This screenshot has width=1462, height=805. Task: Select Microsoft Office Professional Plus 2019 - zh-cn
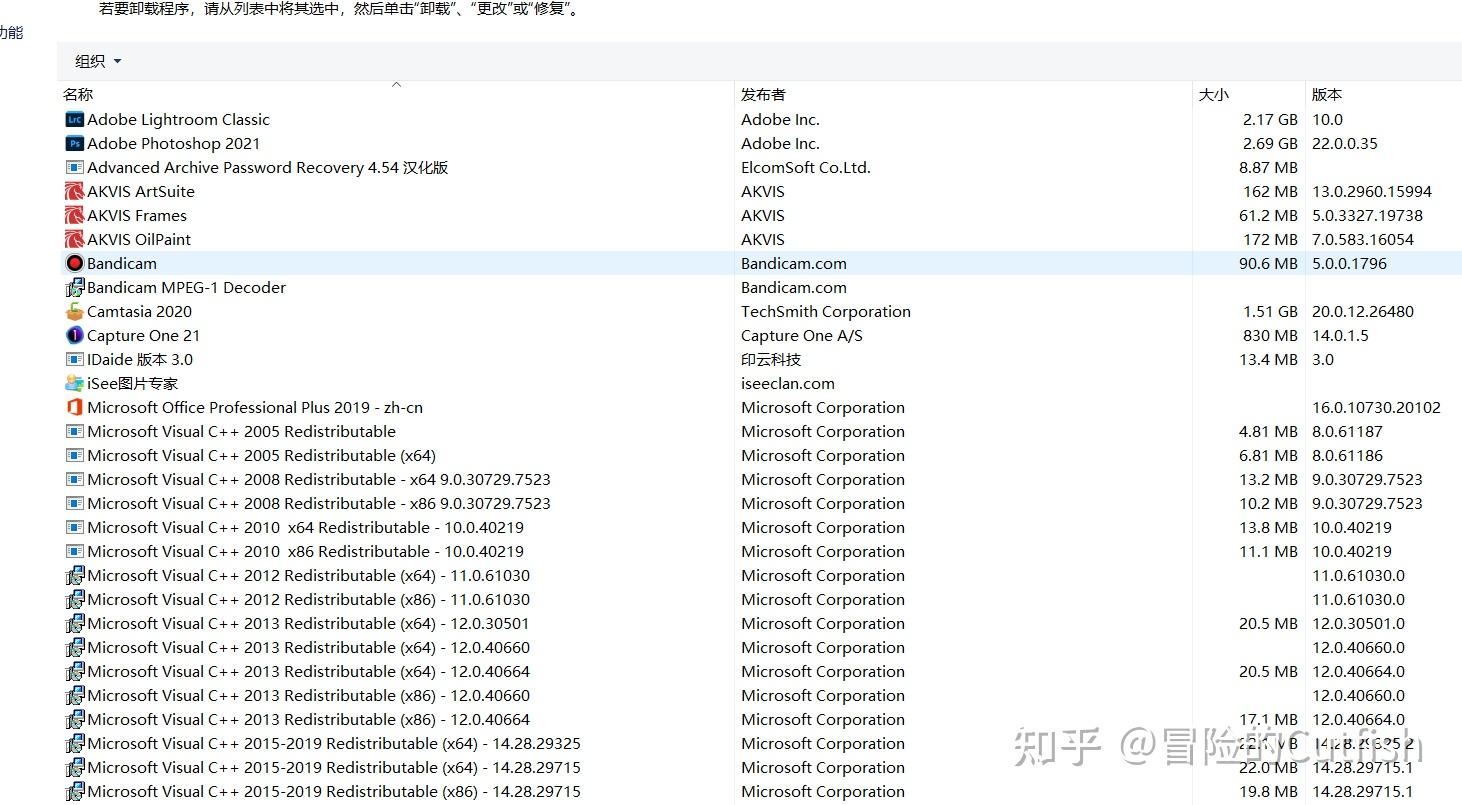pyautogui.click(x=255, y=407)
